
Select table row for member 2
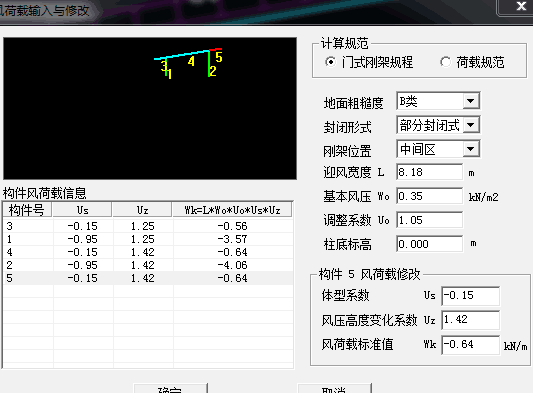click(x=148, y=265)
